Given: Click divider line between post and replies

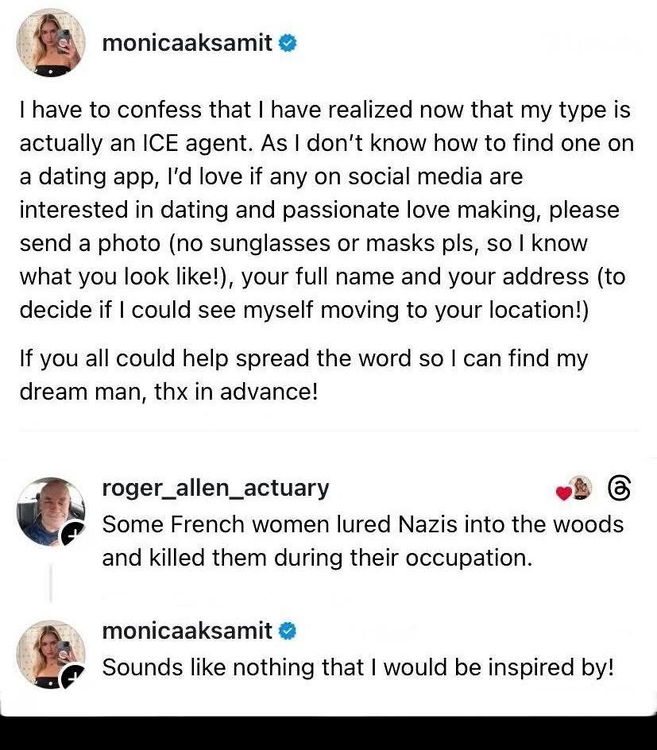Looking at the screenshot, I should (x=328, y=431).
